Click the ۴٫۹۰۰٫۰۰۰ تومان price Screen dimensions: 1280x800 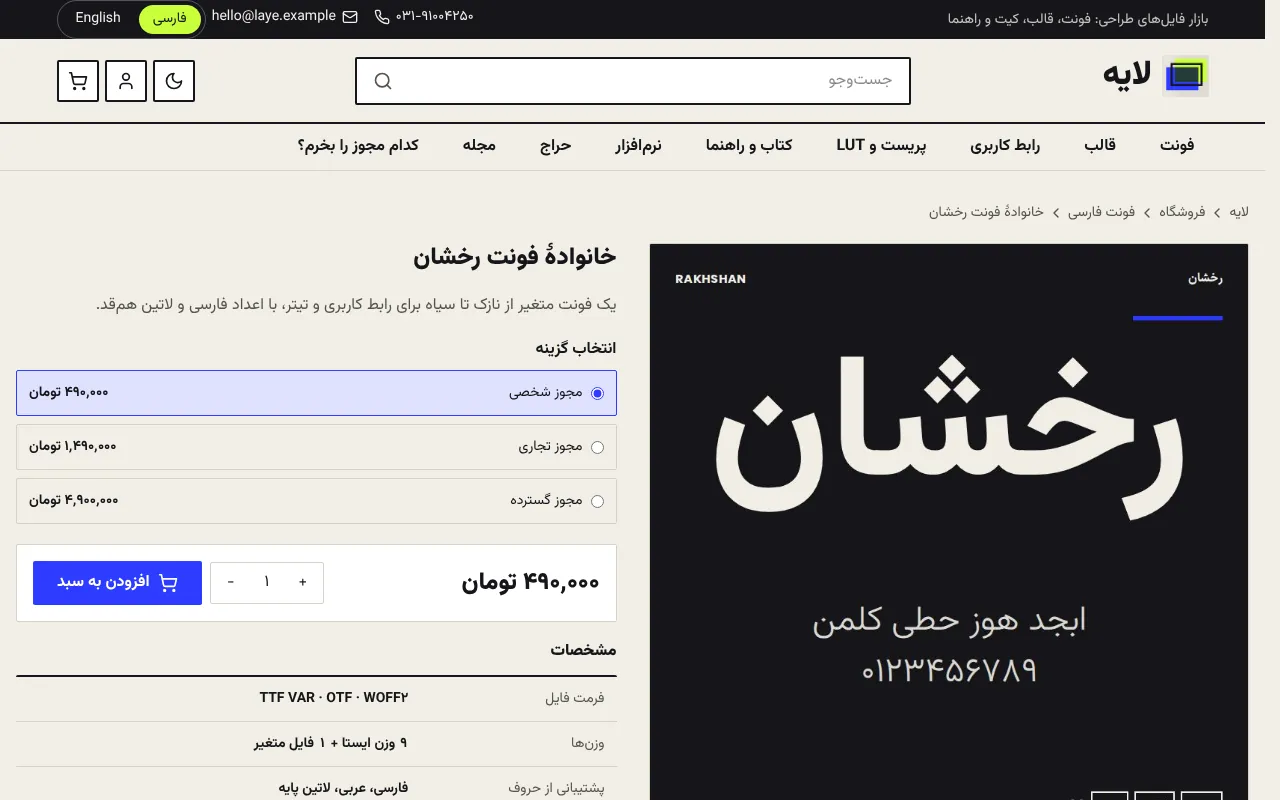click(x=74, y=501)
